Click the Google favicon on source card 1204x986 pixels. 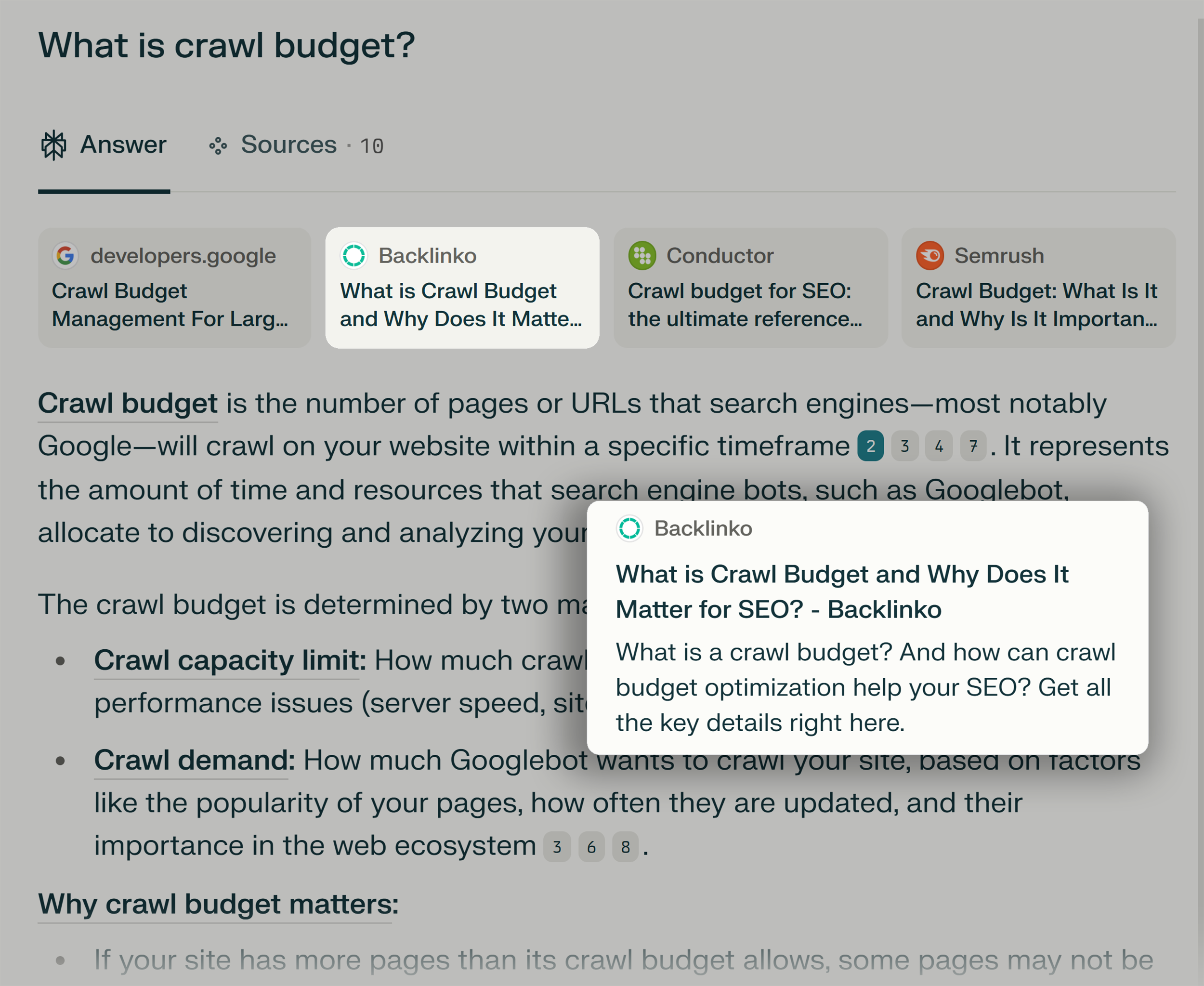pos(66,256)
